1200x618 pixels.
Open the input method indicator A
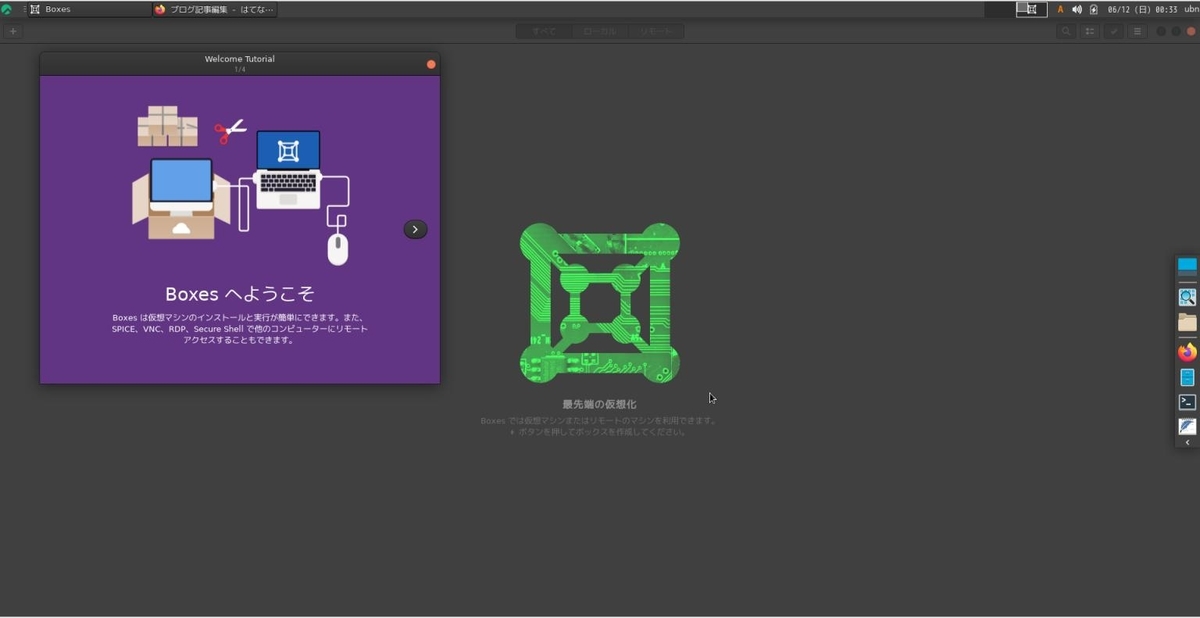point(1061,9)
